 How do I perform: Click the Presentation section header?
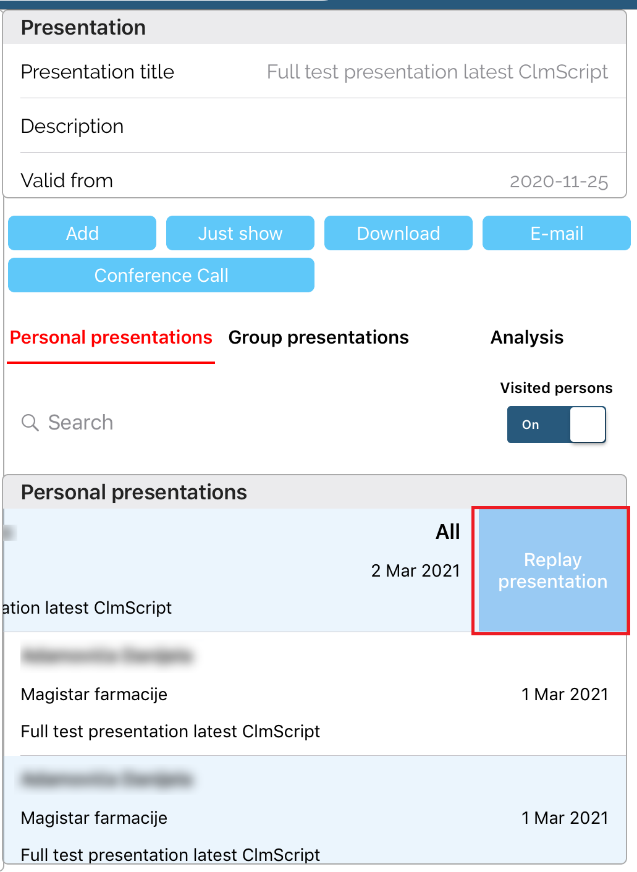click(x=318, y=28)
